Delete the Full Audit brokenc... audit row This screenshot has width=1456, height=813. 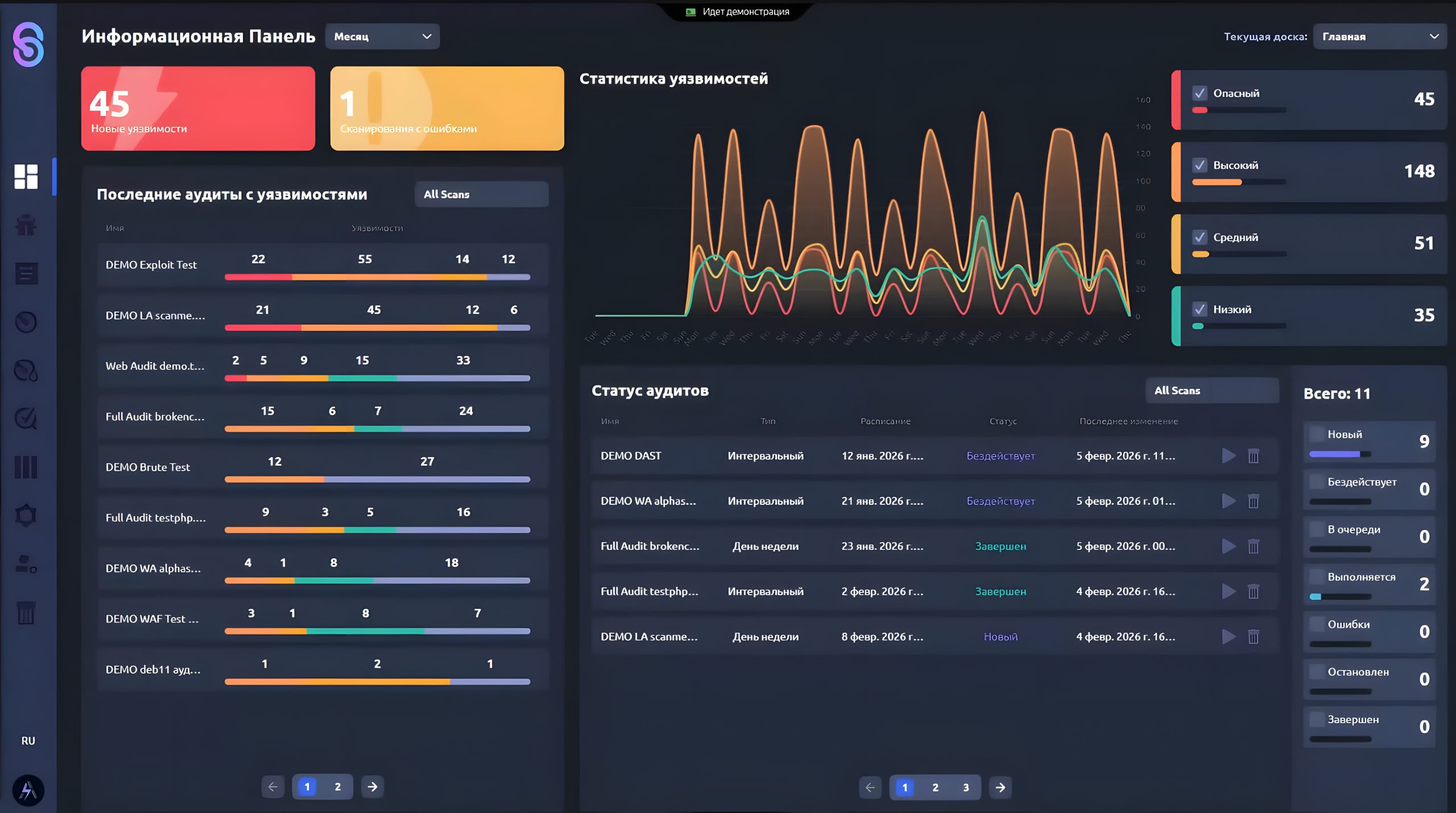tap(1253, 546)
